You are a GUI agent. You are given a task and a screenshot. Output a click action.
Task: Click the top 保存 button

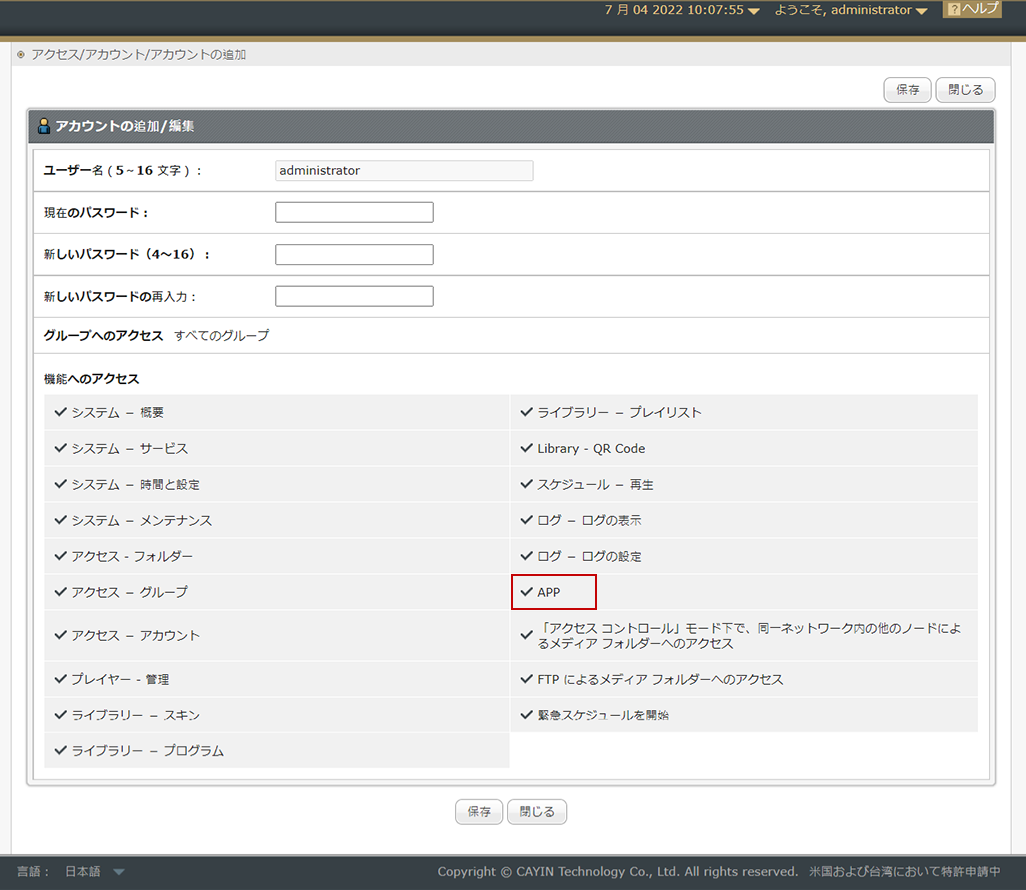907,90
